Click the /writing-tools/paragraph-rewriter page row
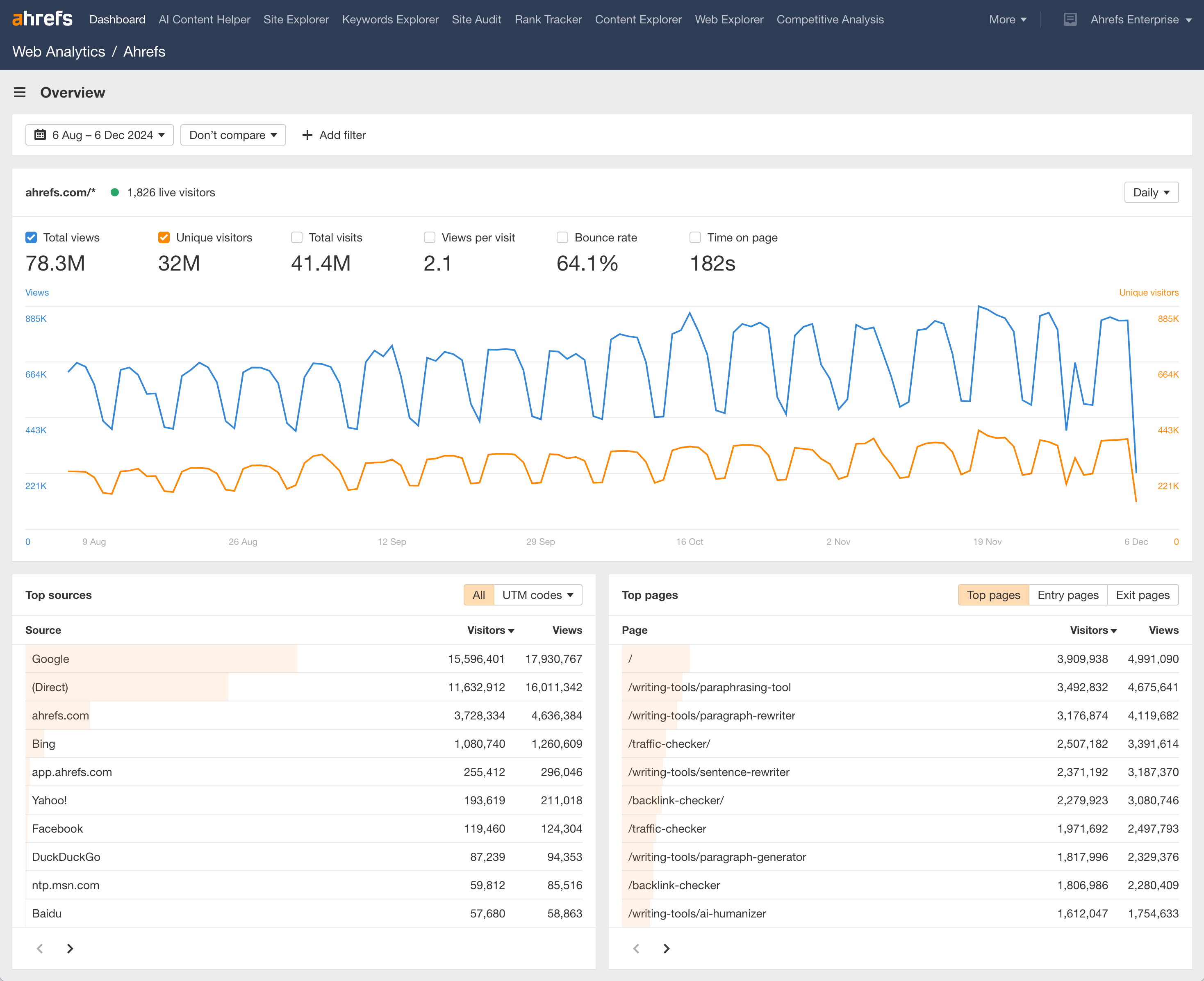The height and width of the screenshot is (981, 1204). 900,715
